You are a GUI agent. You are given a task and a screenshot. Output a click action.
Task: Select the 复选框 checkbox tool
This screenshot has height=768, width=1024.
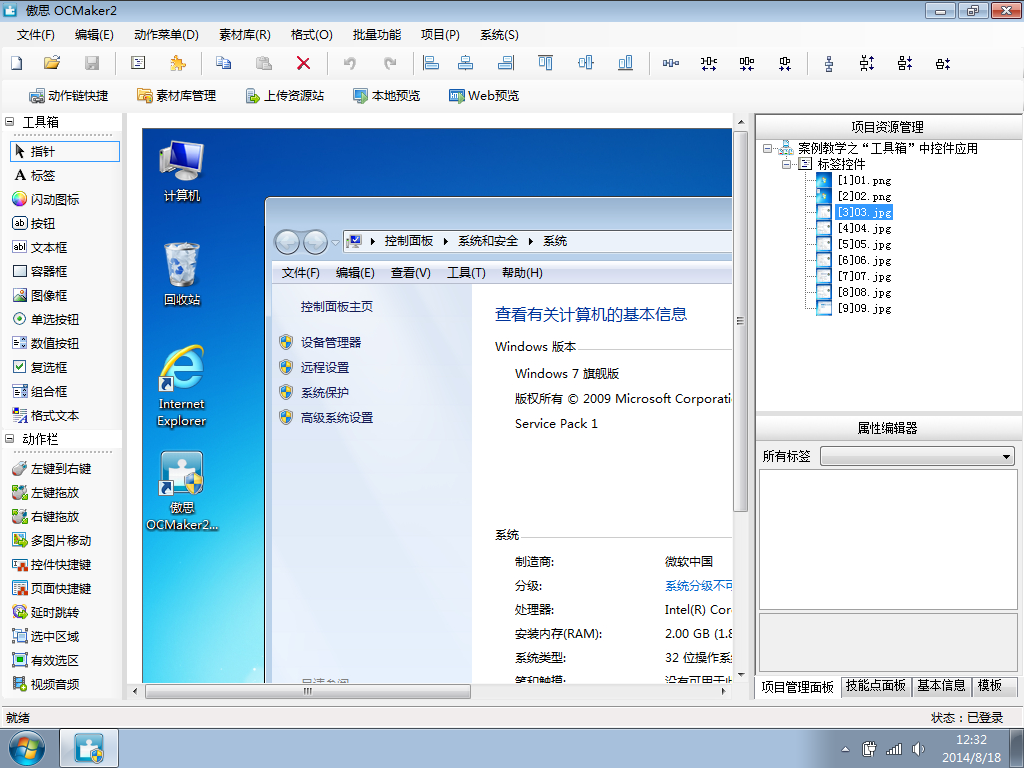click(40, 368)
